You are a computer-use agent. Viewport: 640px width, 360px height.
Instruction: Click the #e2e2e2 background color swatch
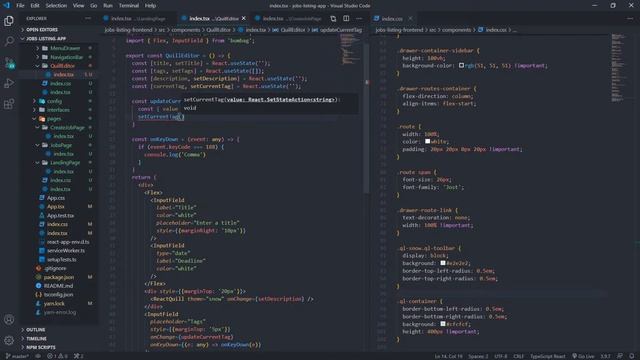tap(442, 263)
